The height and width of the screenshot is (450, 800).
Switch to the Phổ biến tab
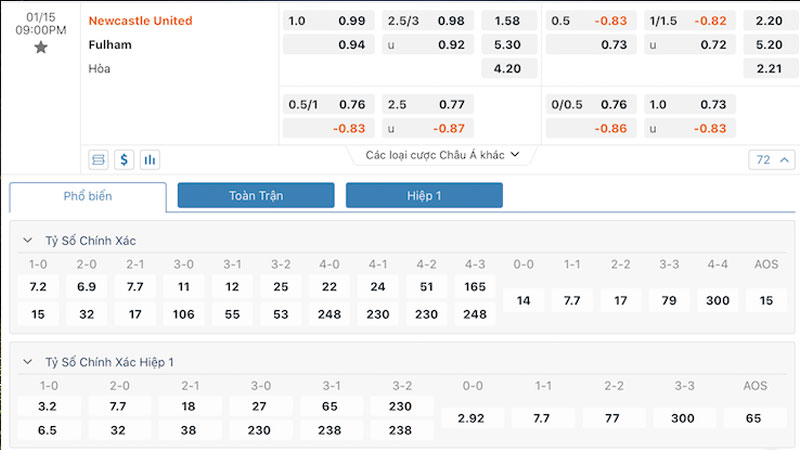pyautogui.click(x=88, y=196)
